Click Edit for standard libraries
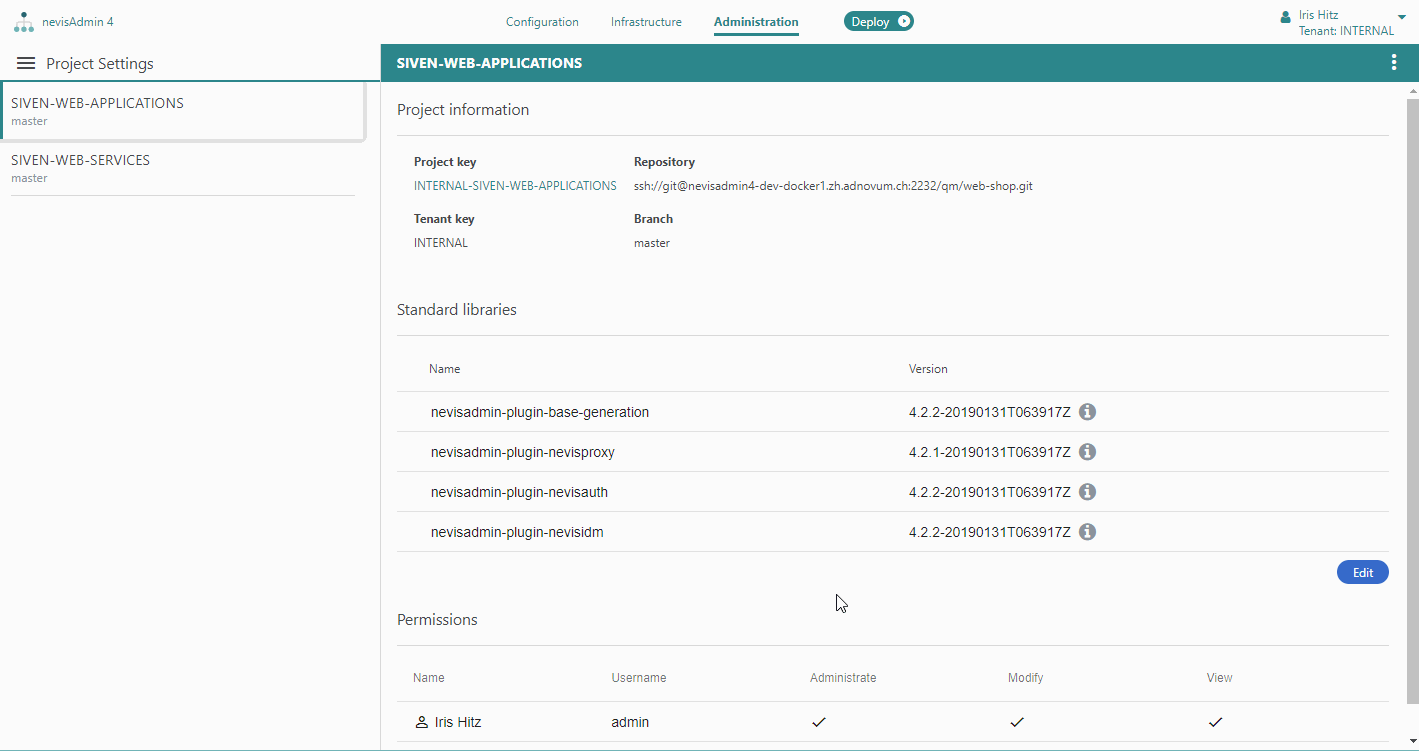 point(1362,573)
